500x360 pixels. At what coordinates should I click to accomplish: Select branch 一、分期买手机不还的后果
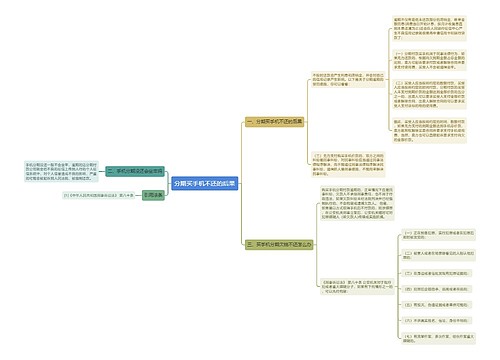click(x=275, y=122)
